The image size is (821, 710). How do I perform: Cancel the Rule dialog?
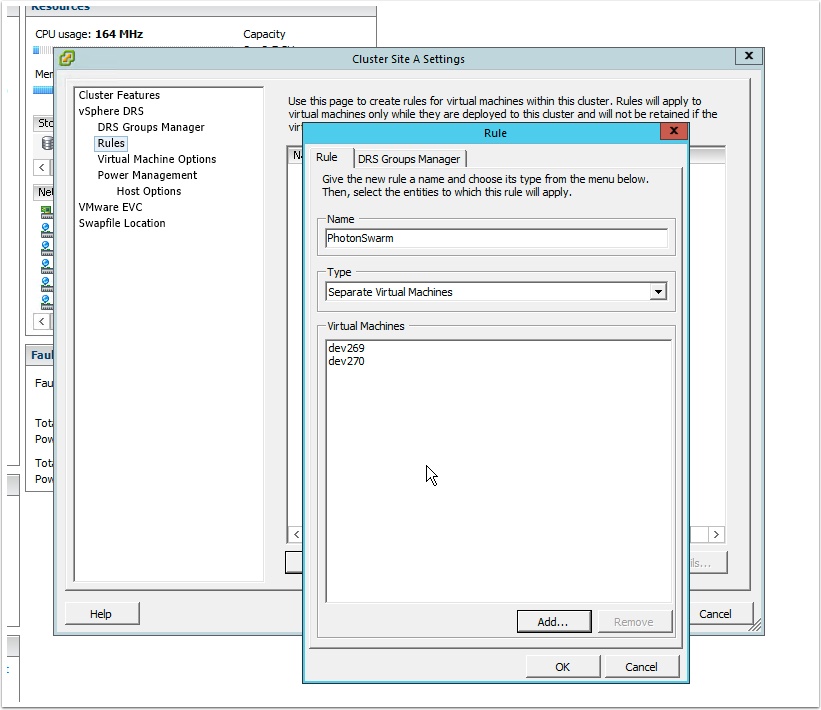641,667
